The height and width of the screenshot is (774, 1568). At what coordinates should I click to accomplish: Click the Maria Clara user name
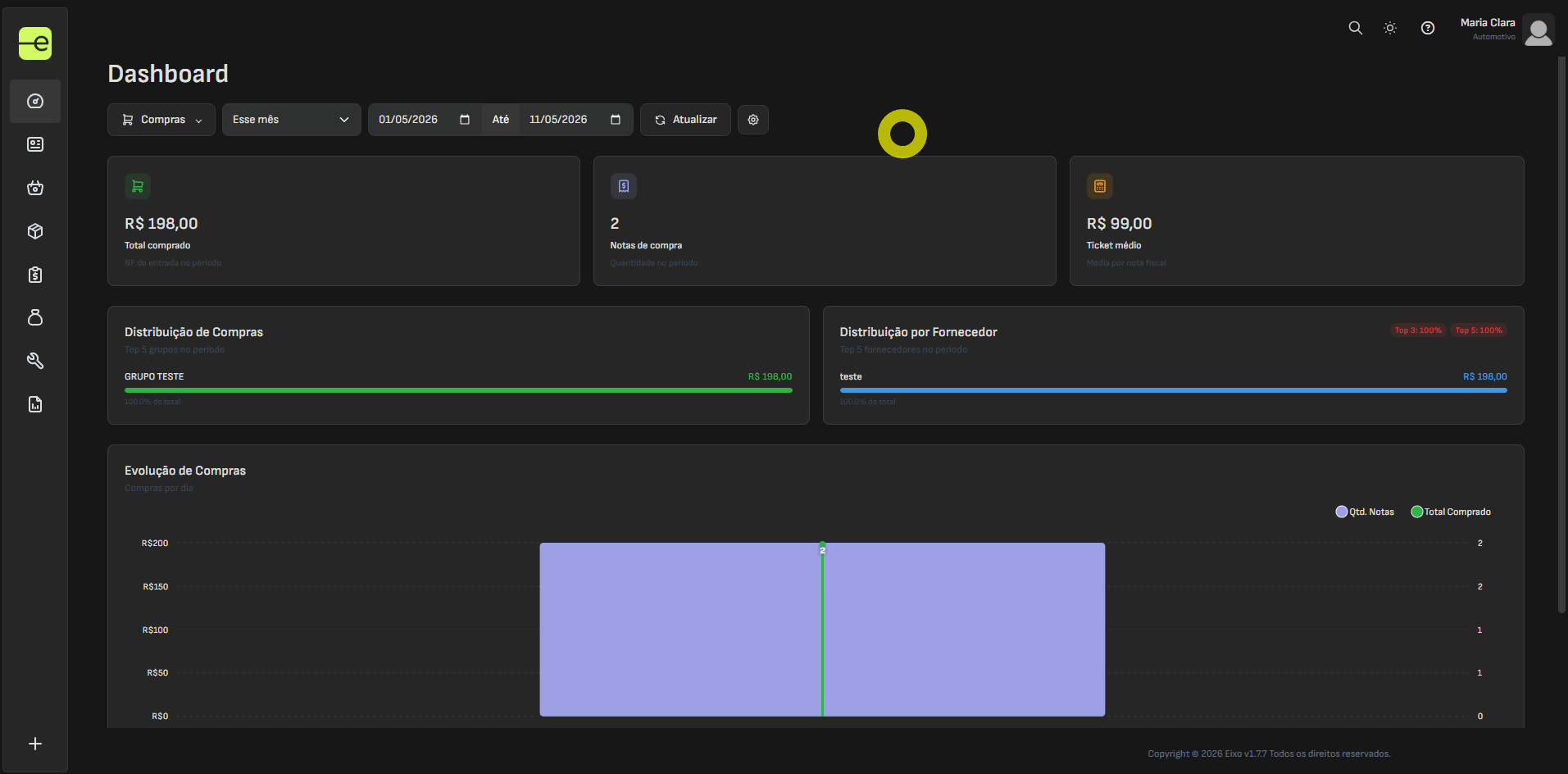[1488, 23]
